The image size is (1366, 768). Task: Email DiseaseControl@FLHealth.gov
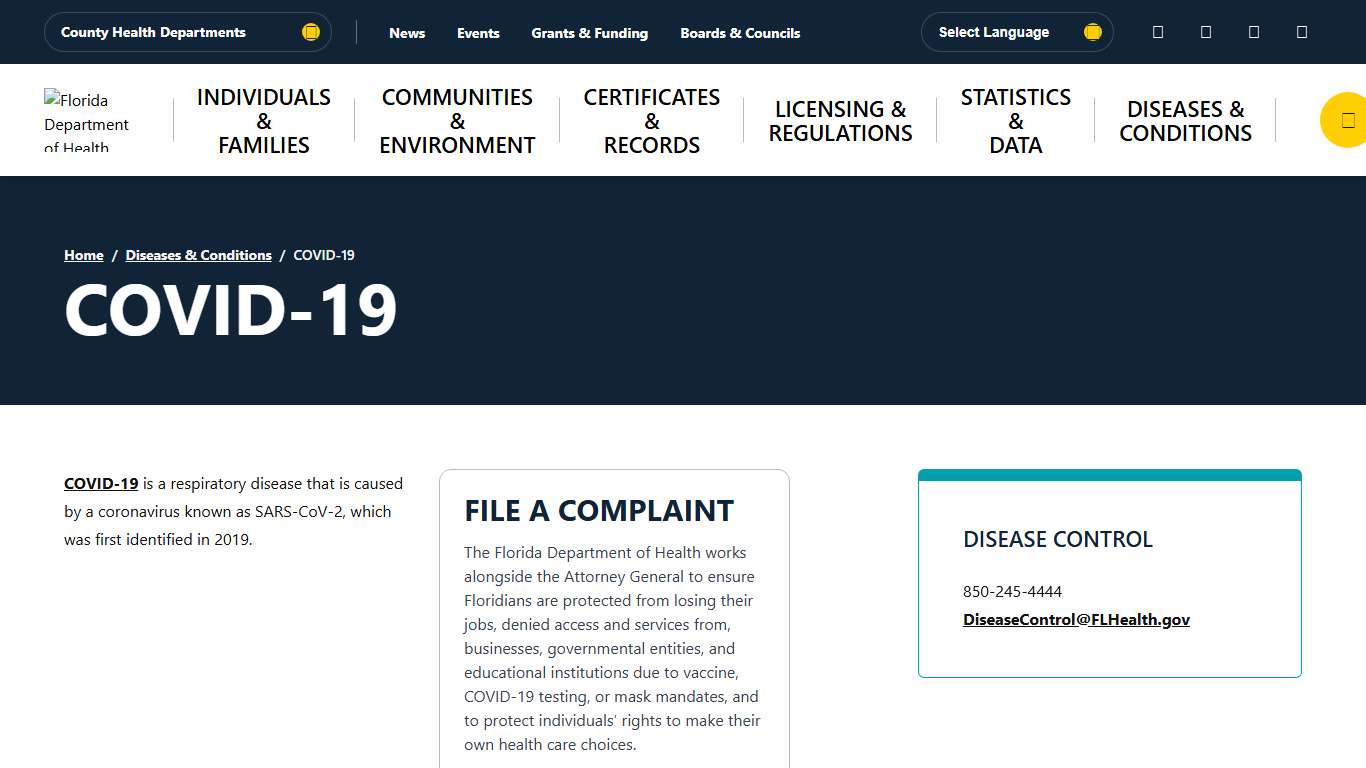point(1076,619)
